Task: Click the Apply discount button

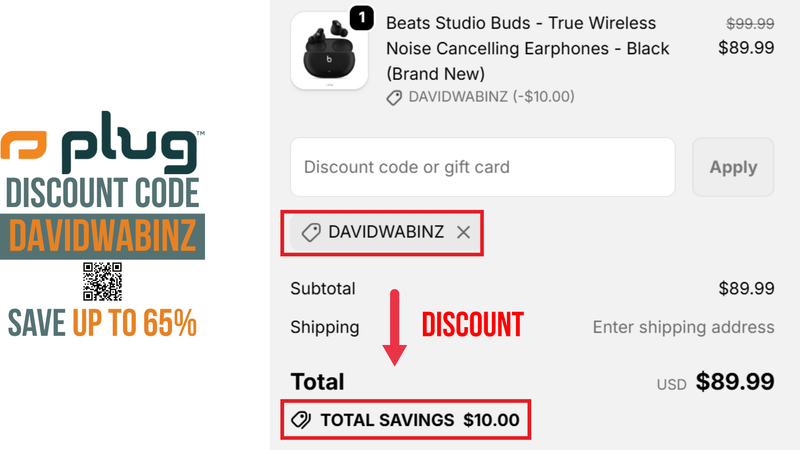Action: [732, 167]
